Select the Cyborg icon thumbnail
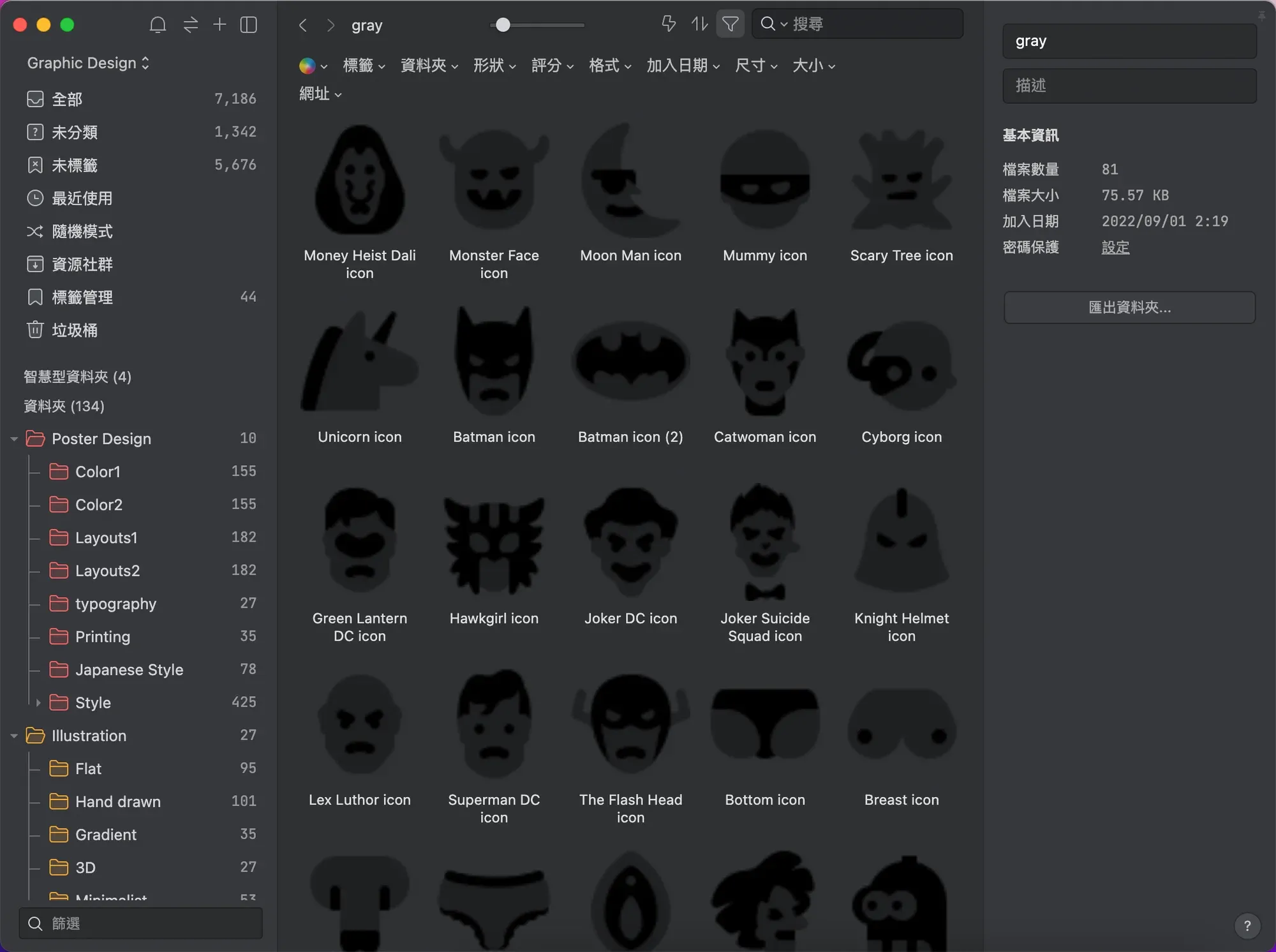The width and height of the screenshot is (1276, 952). pos(901,365)
